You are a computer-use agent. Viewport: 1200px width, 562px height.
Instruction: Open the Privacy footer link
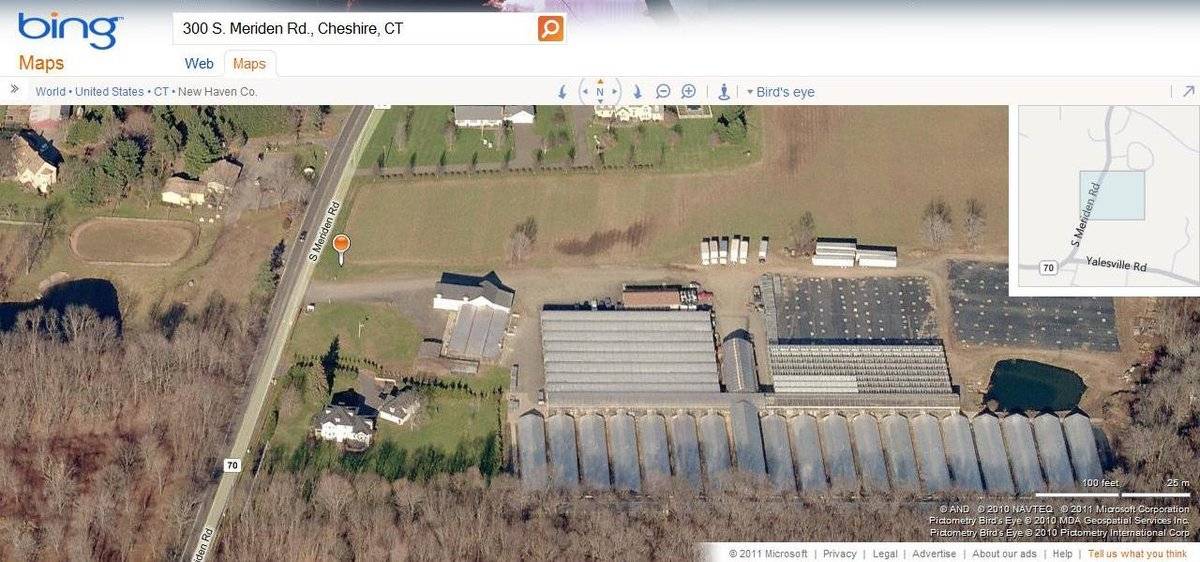tap(840, 554)
